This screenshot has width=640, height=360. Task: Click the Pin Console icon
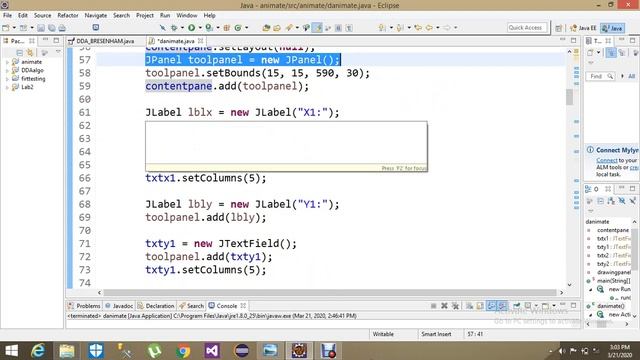517,306
